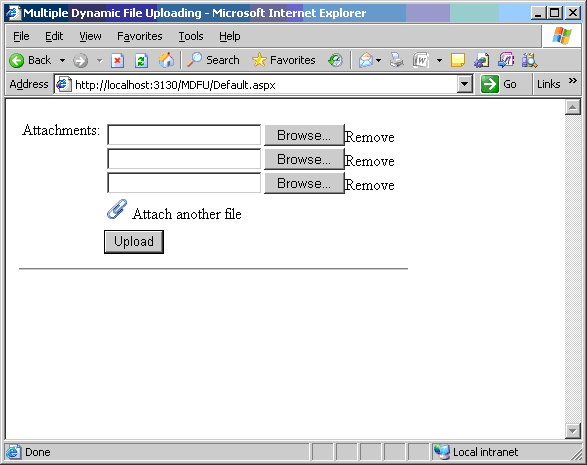
Task: Go to the Home page icon
Action: coord(166,60)
